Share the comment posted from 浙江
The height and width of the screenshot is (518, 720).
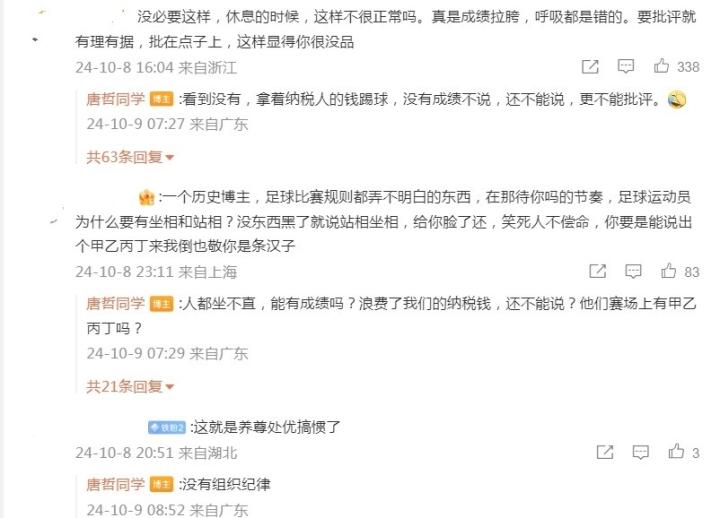(590, 67)
